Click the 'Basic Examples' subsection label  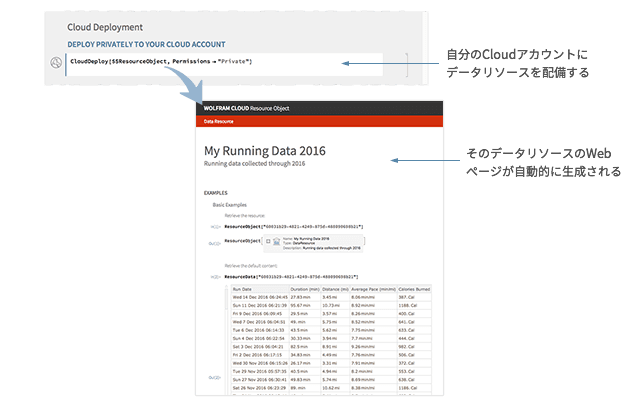[229, 205]
